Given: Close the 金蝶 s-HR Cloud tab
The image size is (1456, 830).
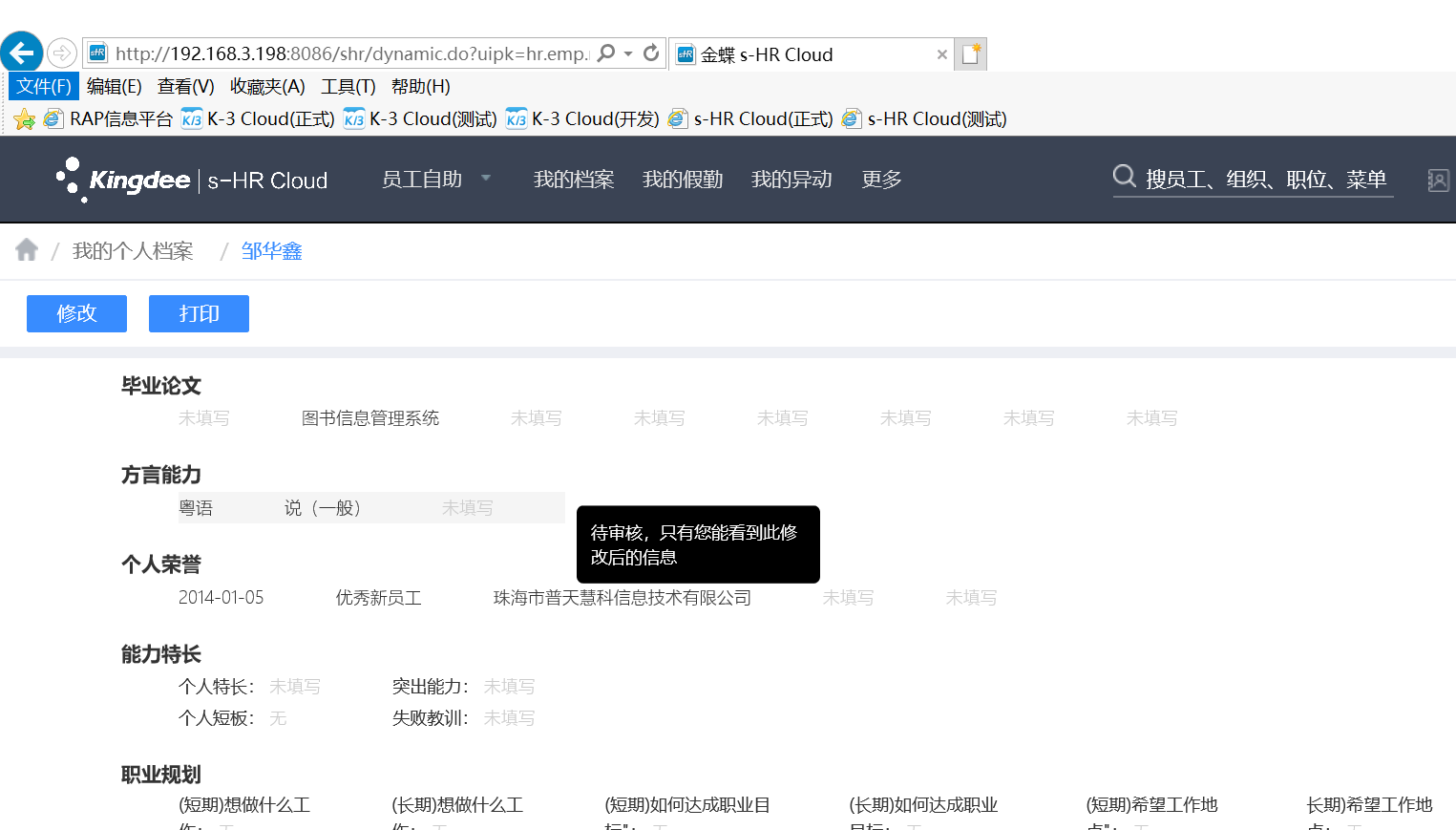Looking at the screenshot, I should coord(942,54).
